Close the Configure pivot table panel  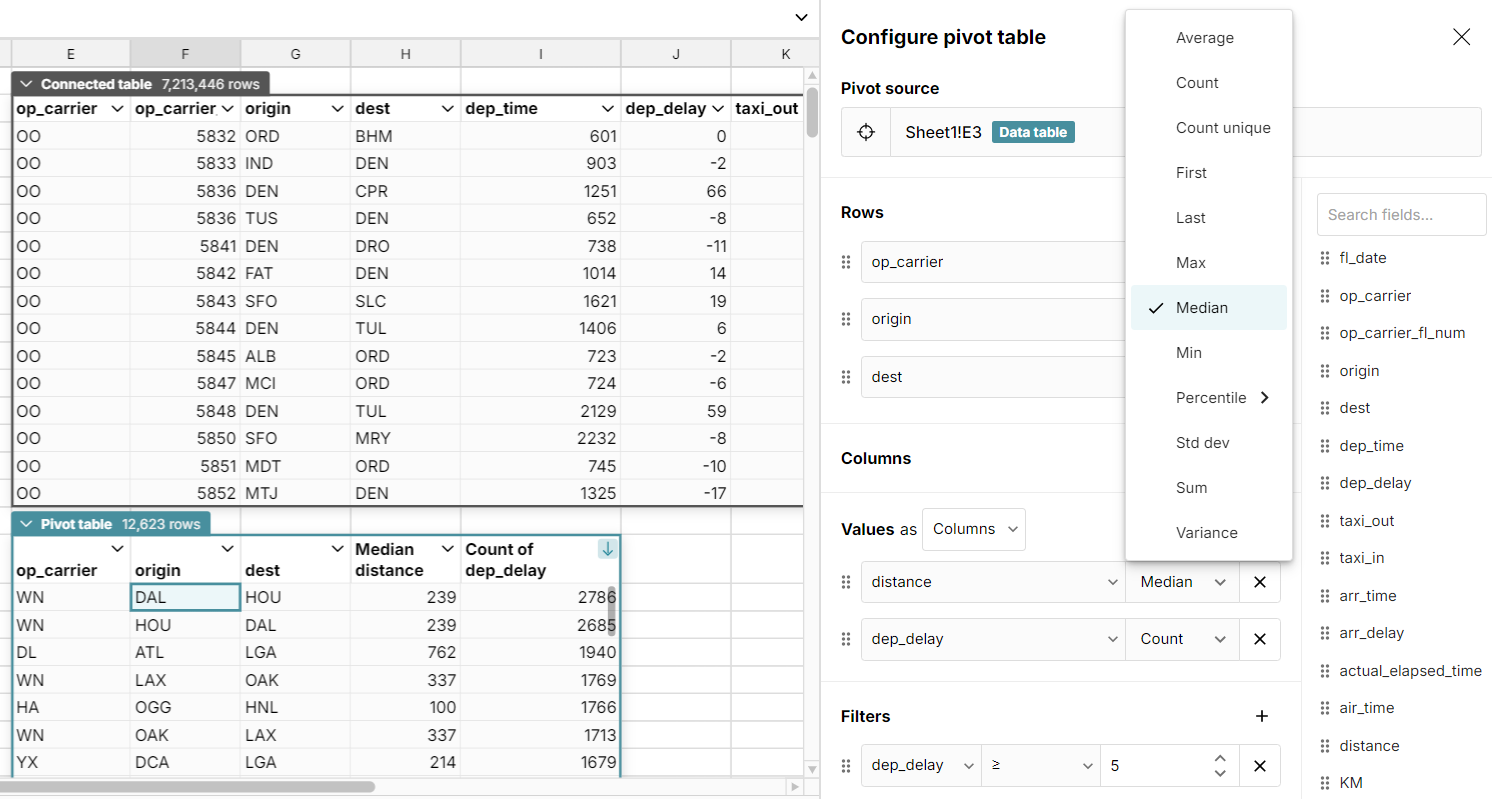1461,36
